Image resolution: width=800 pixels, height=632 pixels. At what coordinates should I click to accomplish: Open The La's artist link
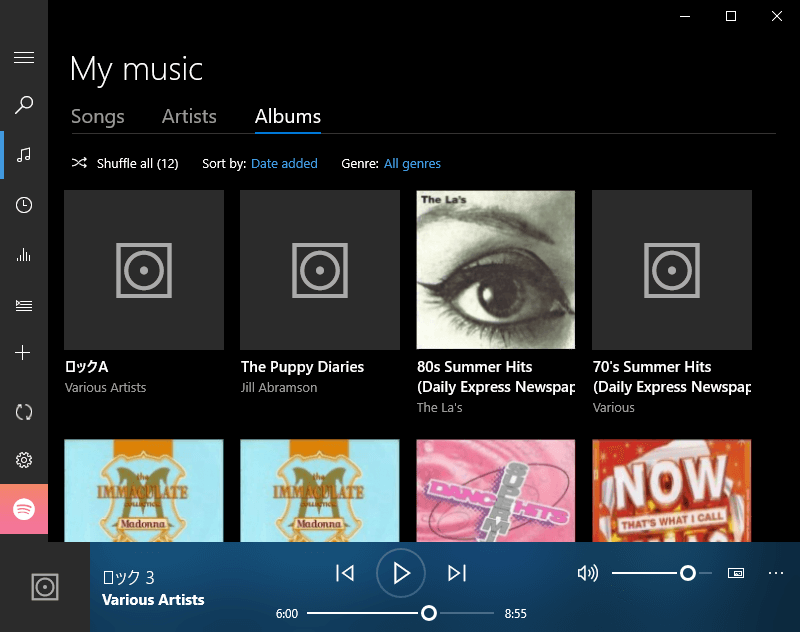(x=440, y=408)
